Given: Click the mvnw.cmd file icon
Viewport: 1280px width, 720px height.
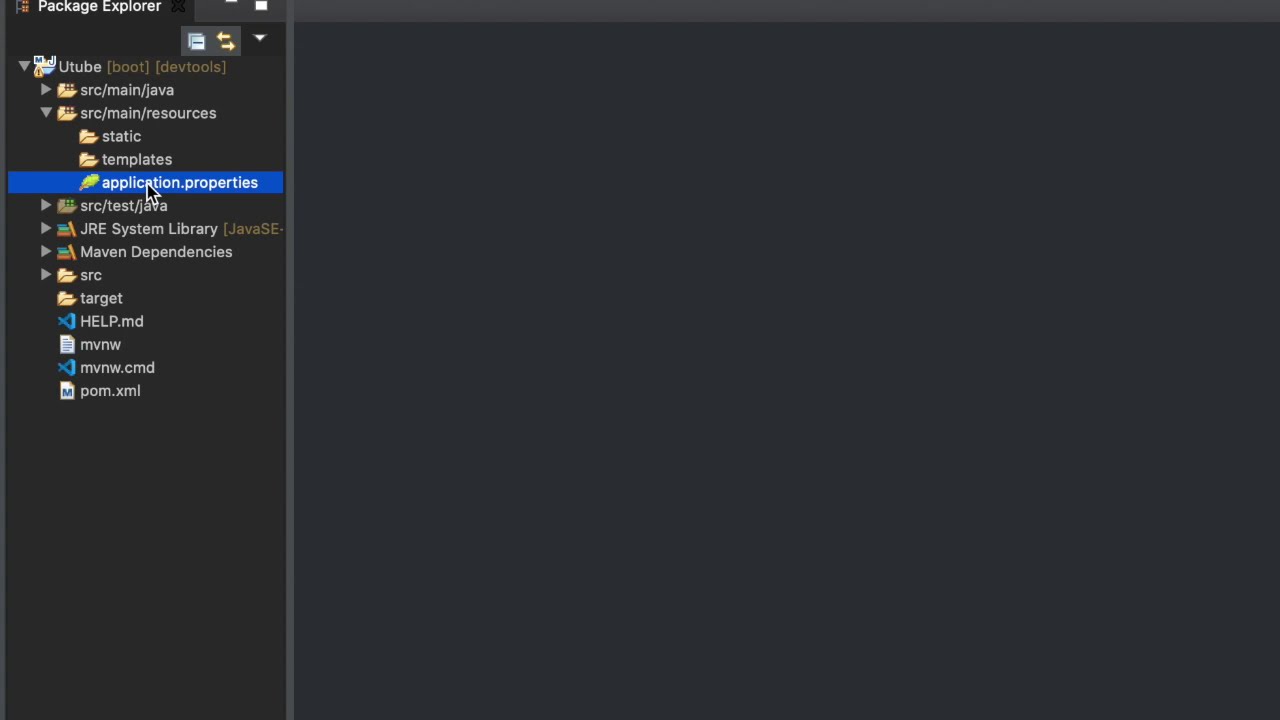Looking at the screenshot, I should (x=66, y=367).
